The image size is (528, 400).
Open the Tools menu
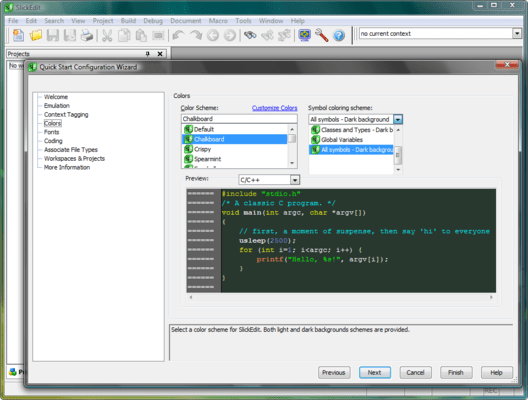pyautogui.click(x=243, y=21)
